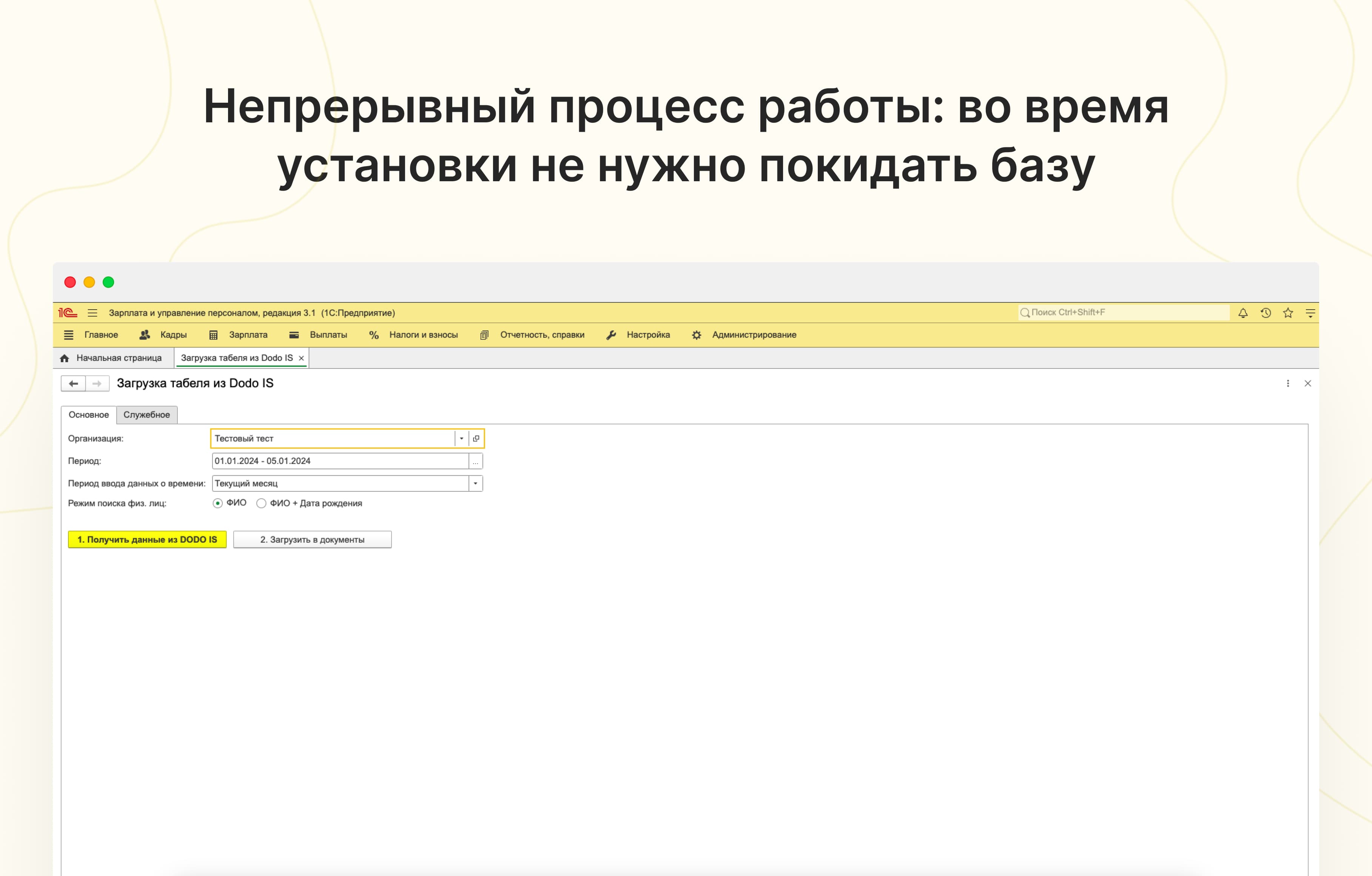The height and width of the screenshot is (876, 1372).
Task: Select the ФИО + Дата рождения radio button
Action: [x=261, y=503]
